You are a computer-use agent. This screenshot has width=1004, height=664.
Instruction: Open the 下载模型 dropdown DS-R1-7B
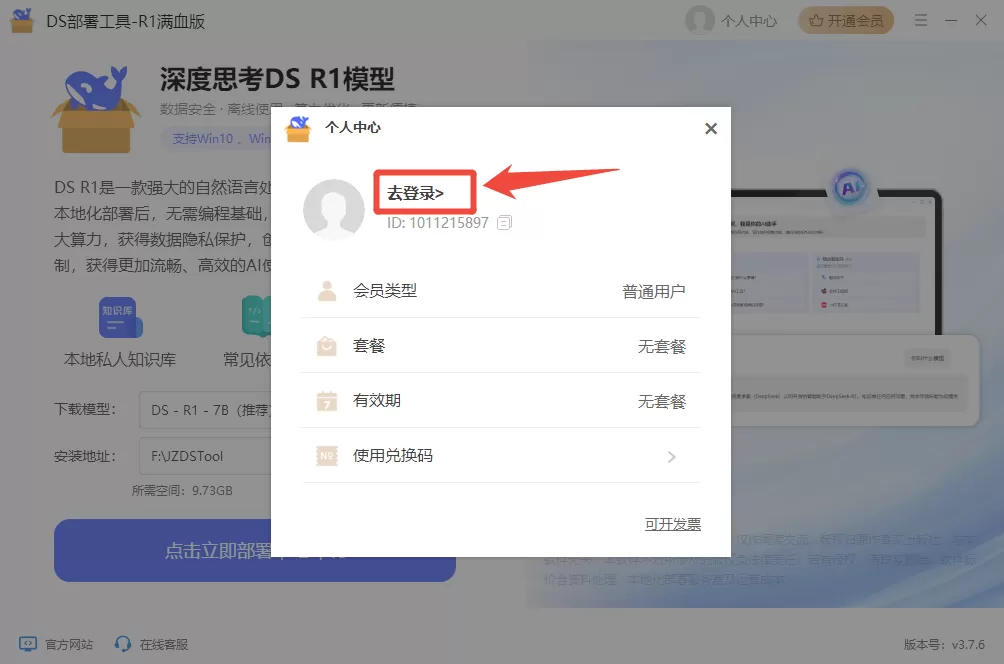pos(205,410)
